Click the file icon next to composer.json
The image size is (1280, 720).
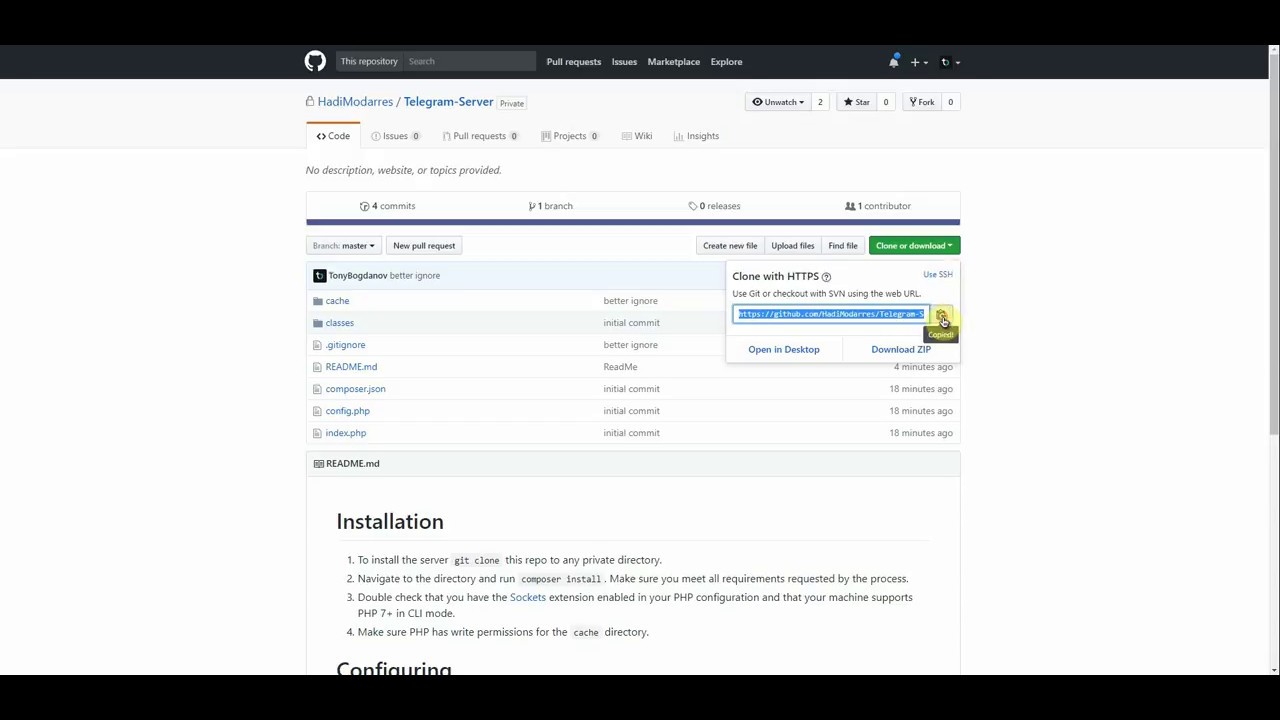[x=317, y=389]
